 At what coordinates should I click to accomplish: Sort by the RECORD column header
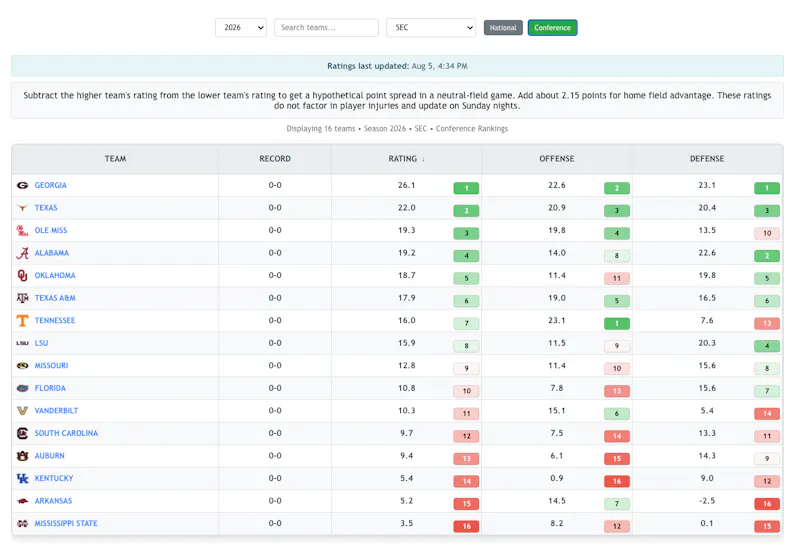coord(275,159)
